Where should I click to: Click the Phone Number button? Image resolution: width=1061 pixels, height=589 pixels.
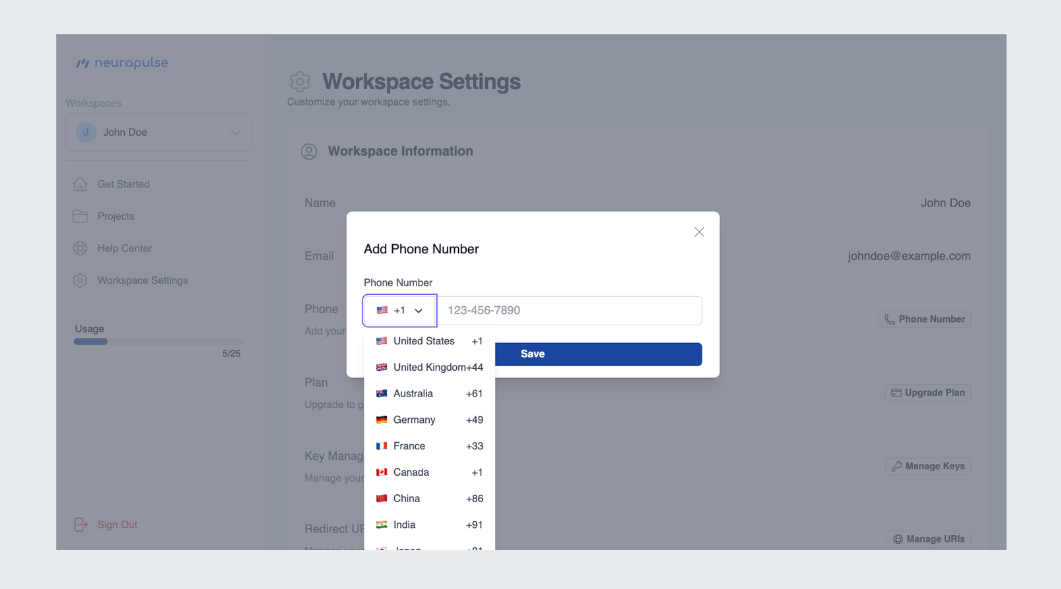click(x=924, y=320)
